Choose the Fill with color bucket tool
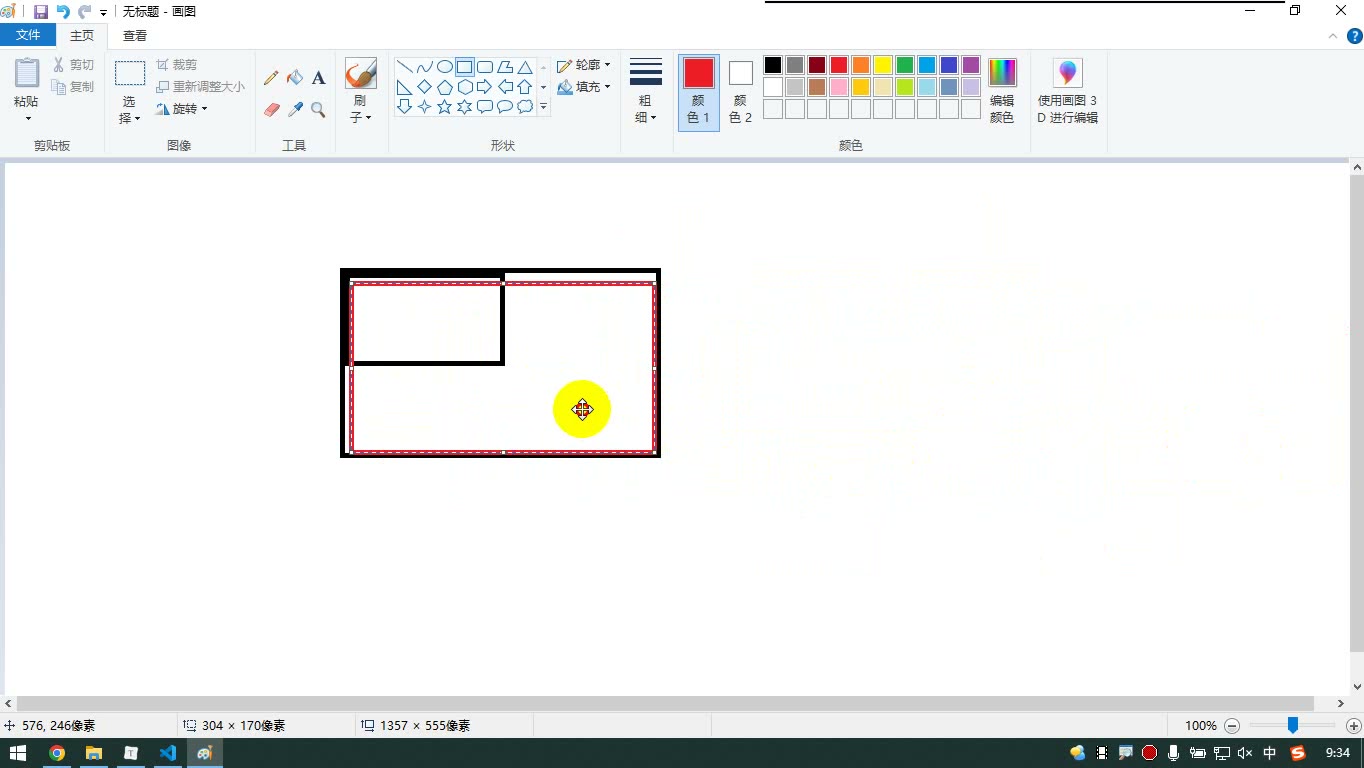 295,78
